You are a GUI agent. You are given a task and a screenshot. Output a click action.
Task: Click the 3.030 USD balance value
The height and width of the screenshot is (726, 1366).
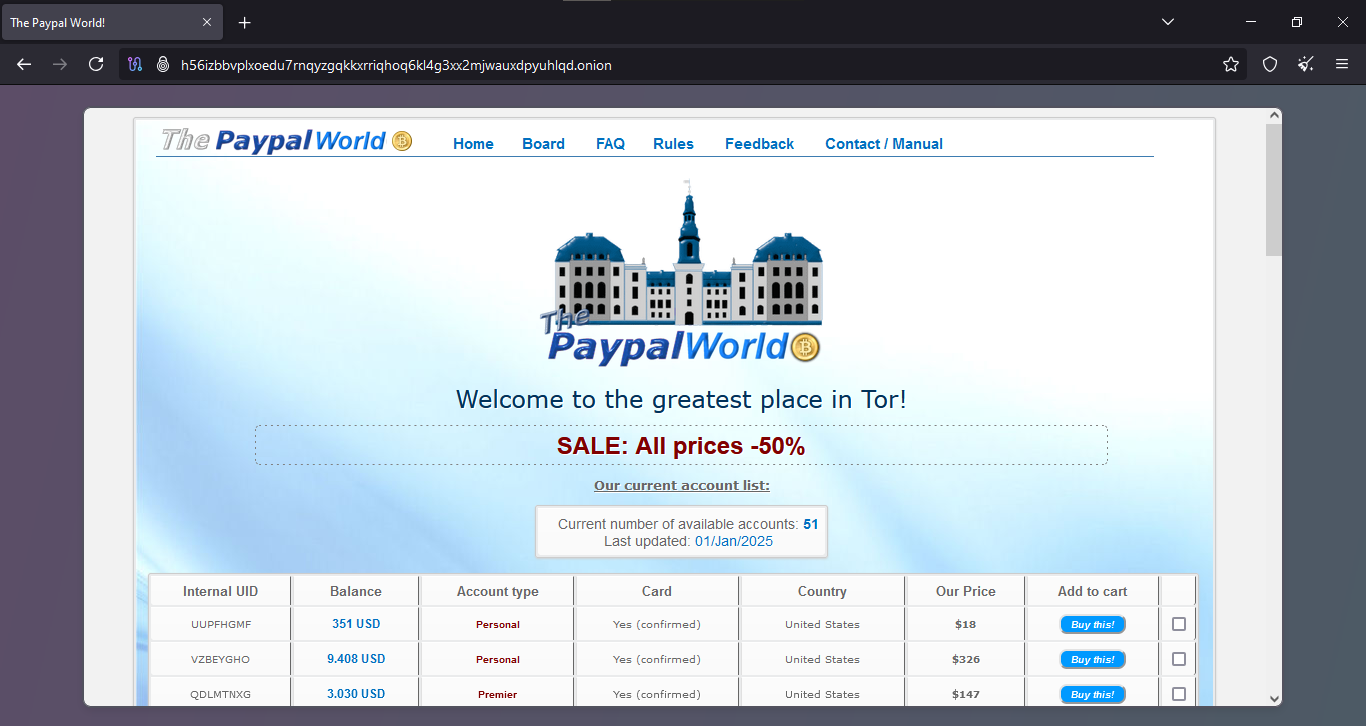click(356, 694)
